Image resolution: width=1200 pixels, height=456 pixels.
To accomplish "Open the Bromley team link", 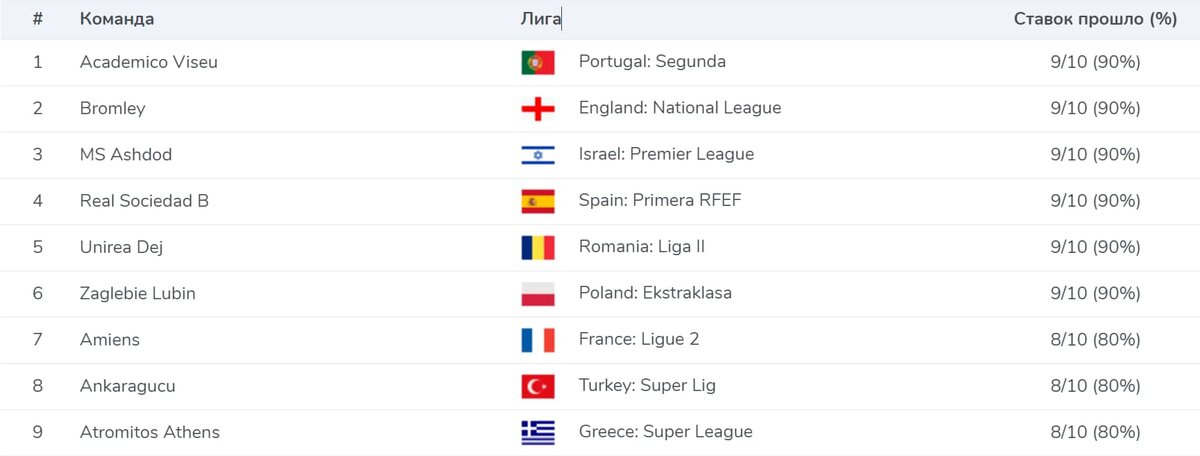I will point(112,108).
